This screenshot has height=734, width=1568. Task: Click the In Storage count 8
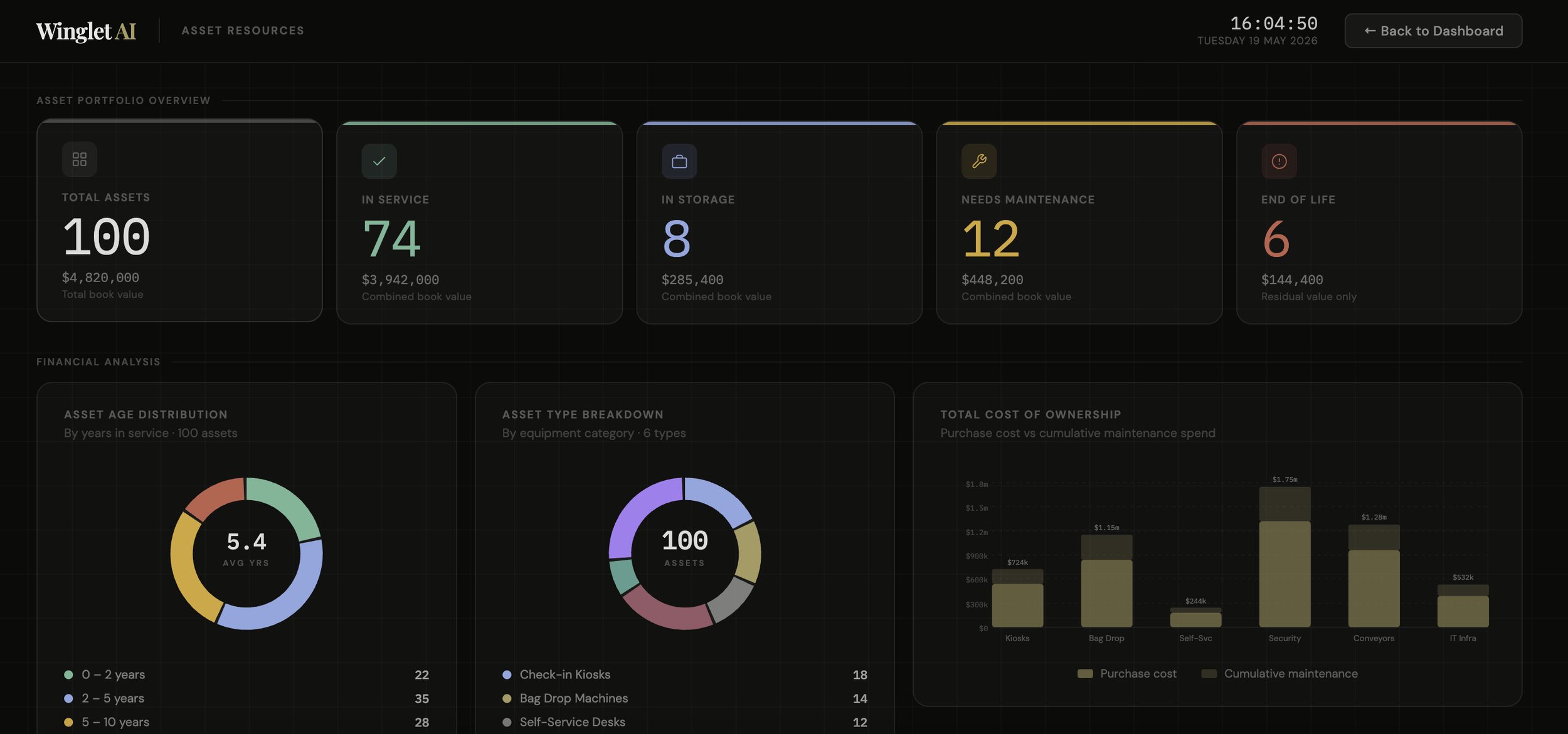click(677, 239)
